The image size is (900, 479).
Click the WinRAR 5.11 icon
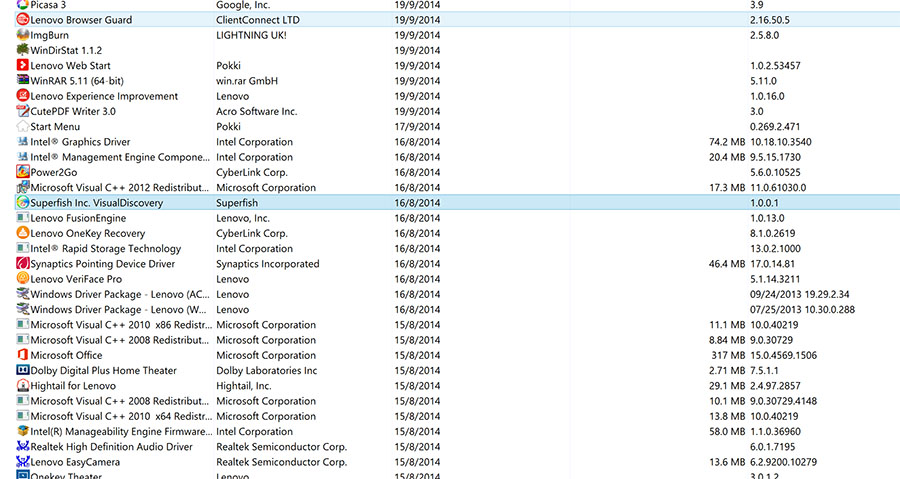(x=22, y=80)
